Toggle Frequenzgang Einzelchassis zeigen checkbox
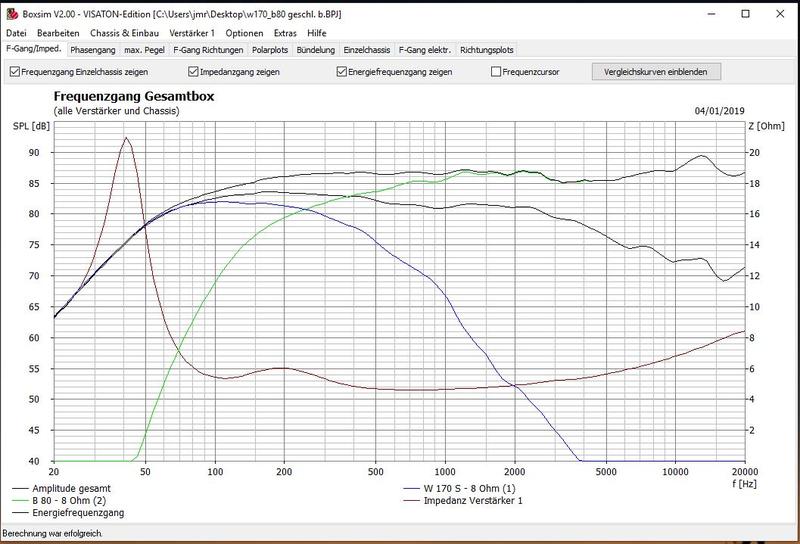 click(x=14, y=72)
